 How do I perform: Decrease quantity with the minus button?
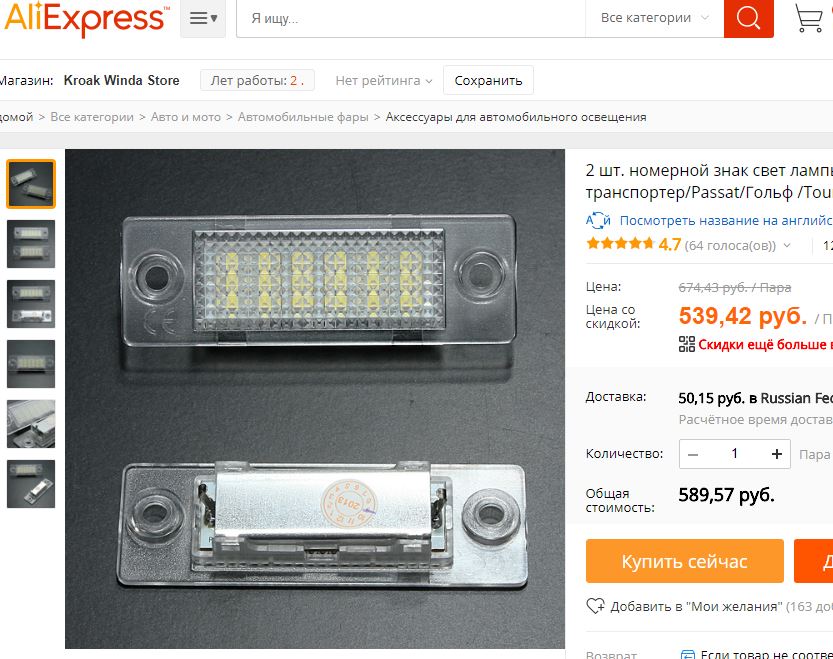[693, 454]
